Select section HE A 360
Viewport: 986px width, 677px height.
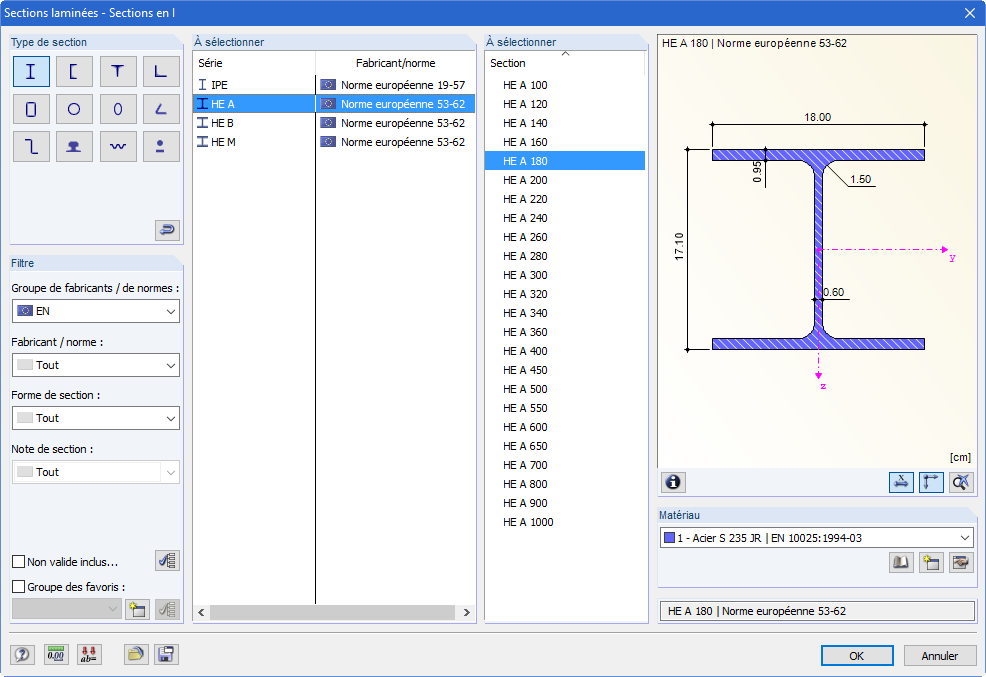click(565, 332)
